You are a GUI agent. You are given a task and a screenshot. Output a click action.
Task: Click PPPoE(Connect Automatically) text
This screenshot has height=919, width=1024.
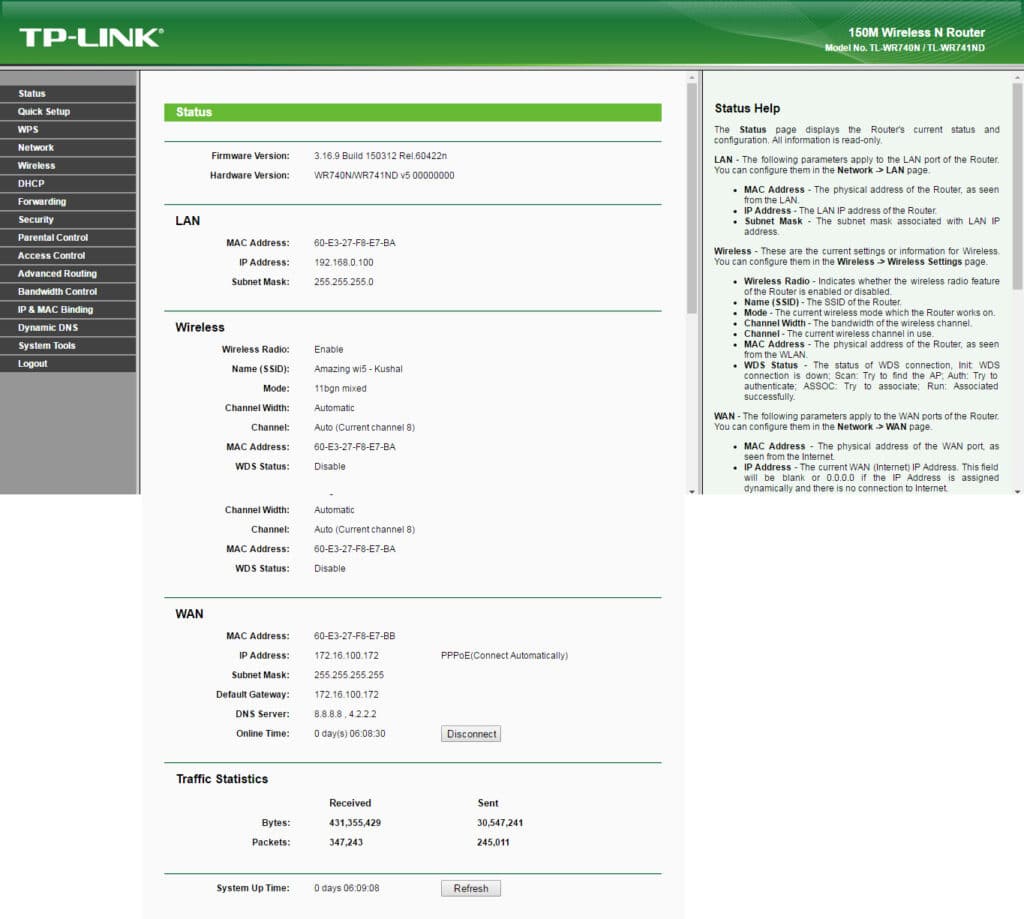(x=504, y=655)
